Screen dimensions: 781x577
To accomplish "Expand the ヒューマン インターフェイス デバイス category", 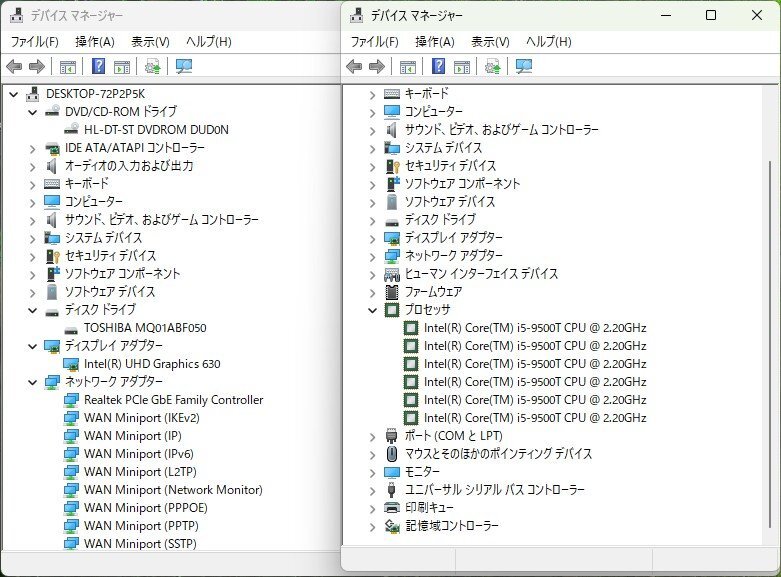I will tap(372, 274).
